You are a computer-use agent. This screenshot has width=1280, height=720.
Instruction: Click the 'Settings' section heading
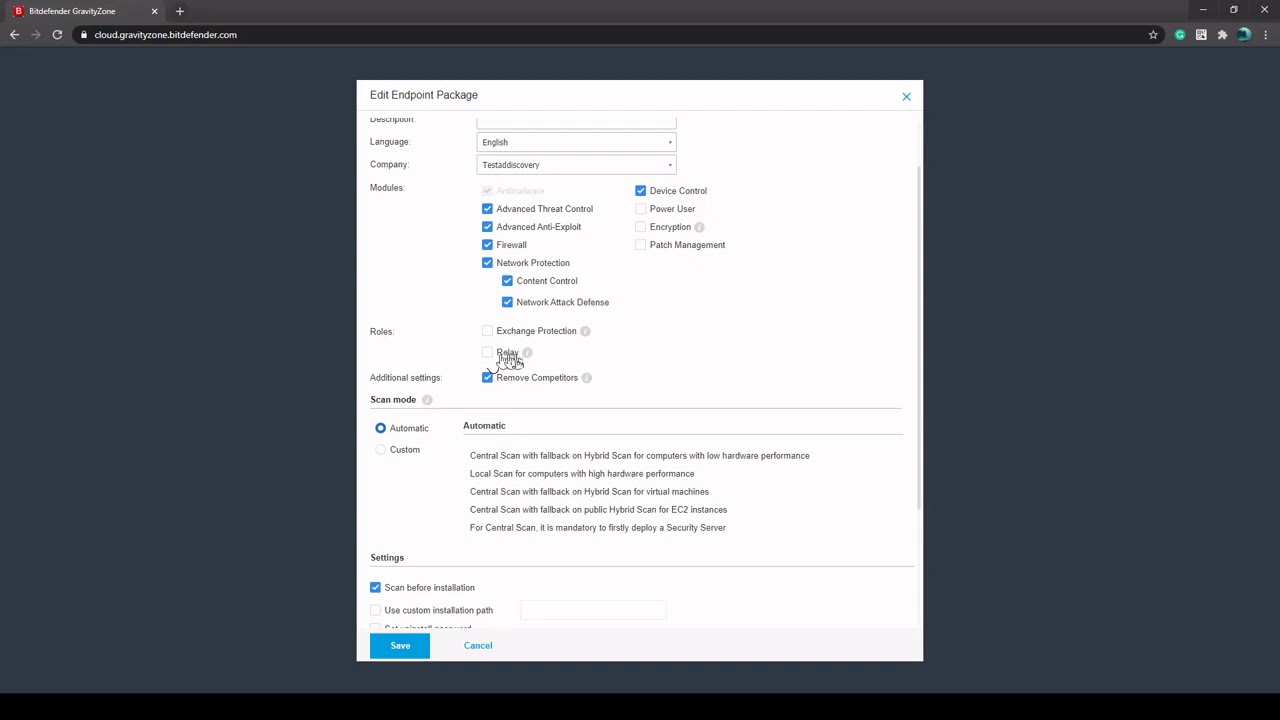pos(387,558)
